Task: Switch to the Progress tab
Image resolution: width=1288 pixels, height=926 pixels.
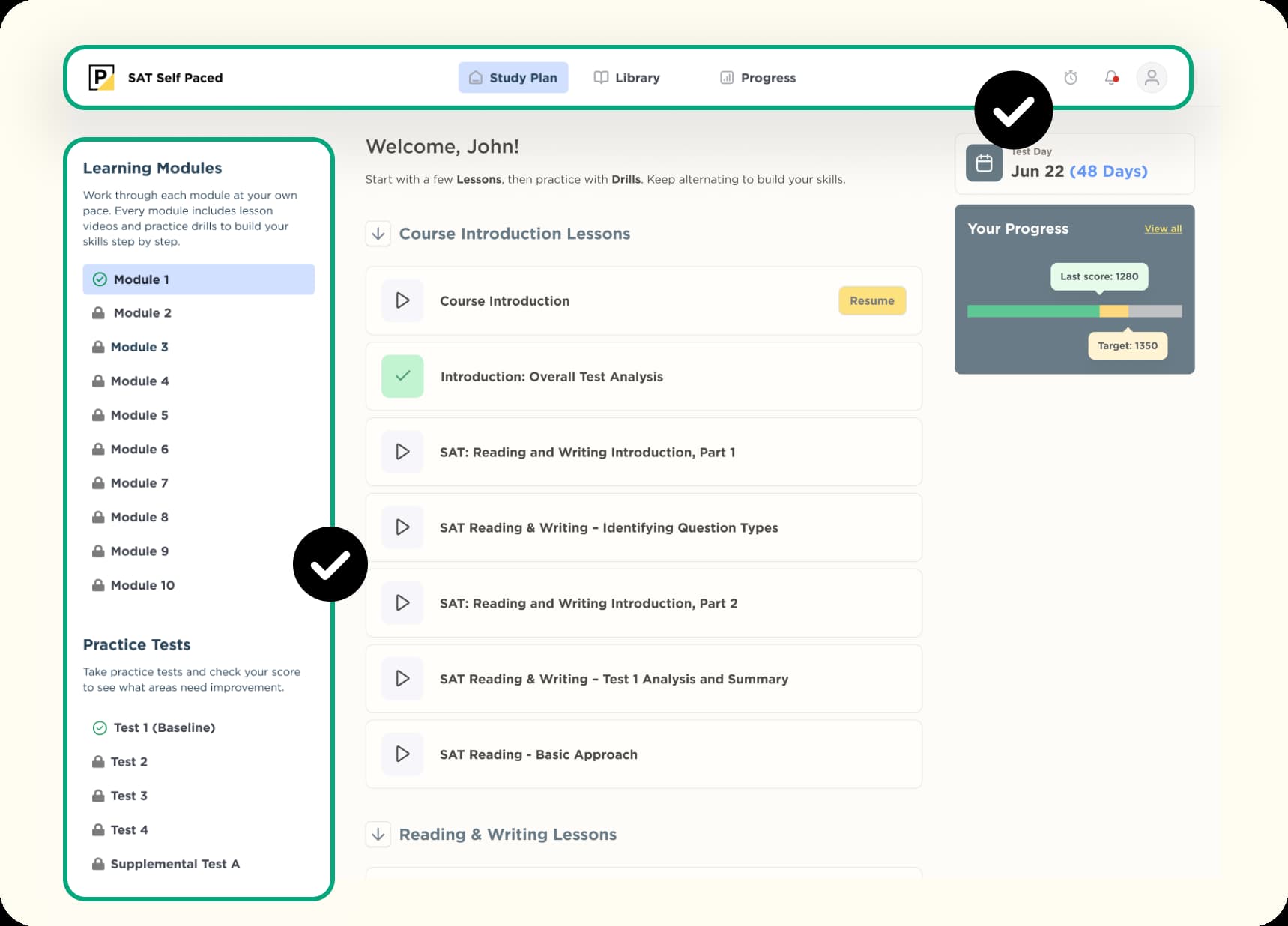Action: 758,77
